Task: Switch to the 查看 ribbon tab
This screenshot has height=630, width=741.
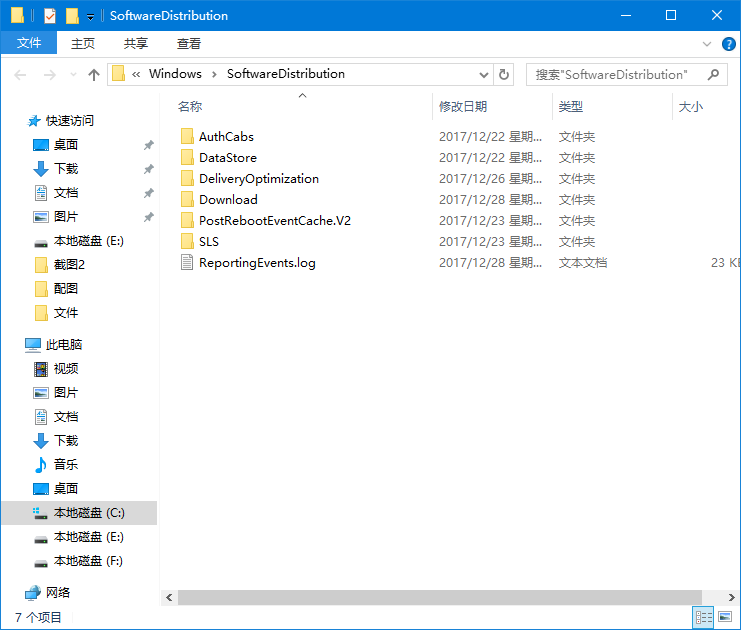Action: coord(189,43)
